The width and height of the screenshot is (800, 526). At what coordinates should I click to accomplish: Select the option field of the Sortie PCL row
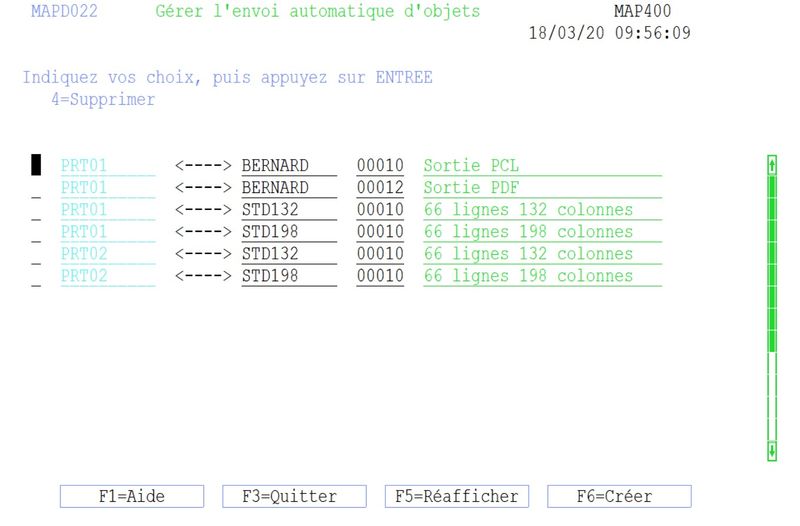37,166
